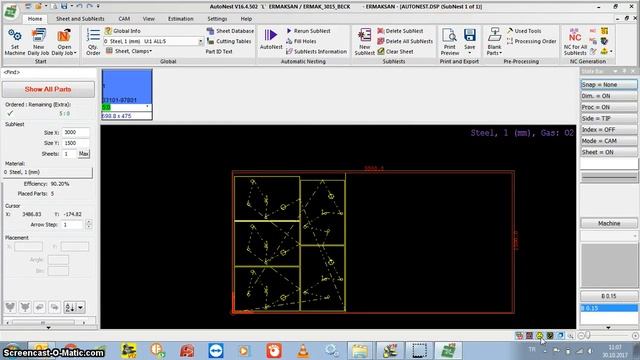Create a New SubNest
Image resolution: width=640 pixels, height=360 pixels.
364,42
